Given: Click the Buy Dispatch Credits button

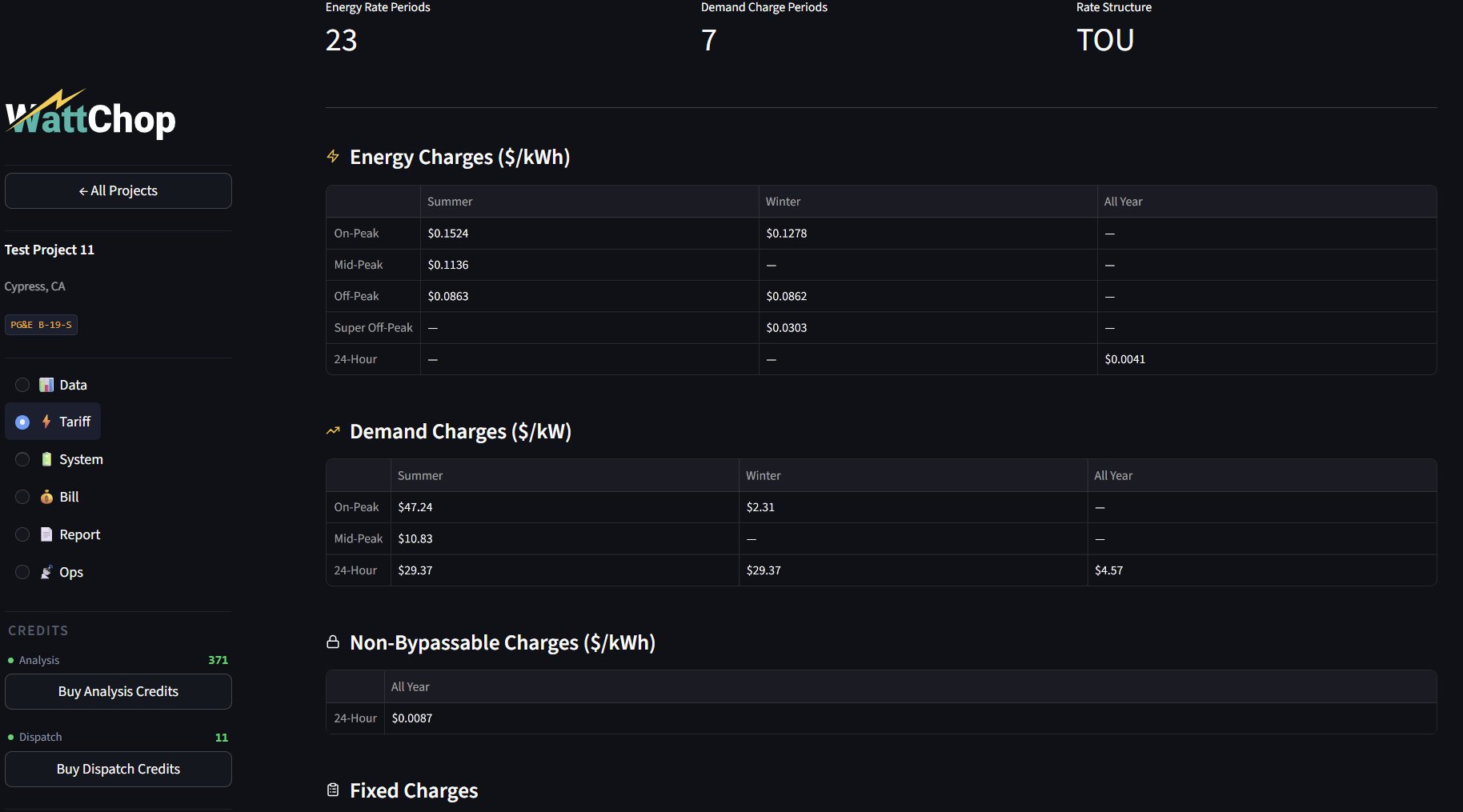Looking at the screenshot, I should point(118,769).
